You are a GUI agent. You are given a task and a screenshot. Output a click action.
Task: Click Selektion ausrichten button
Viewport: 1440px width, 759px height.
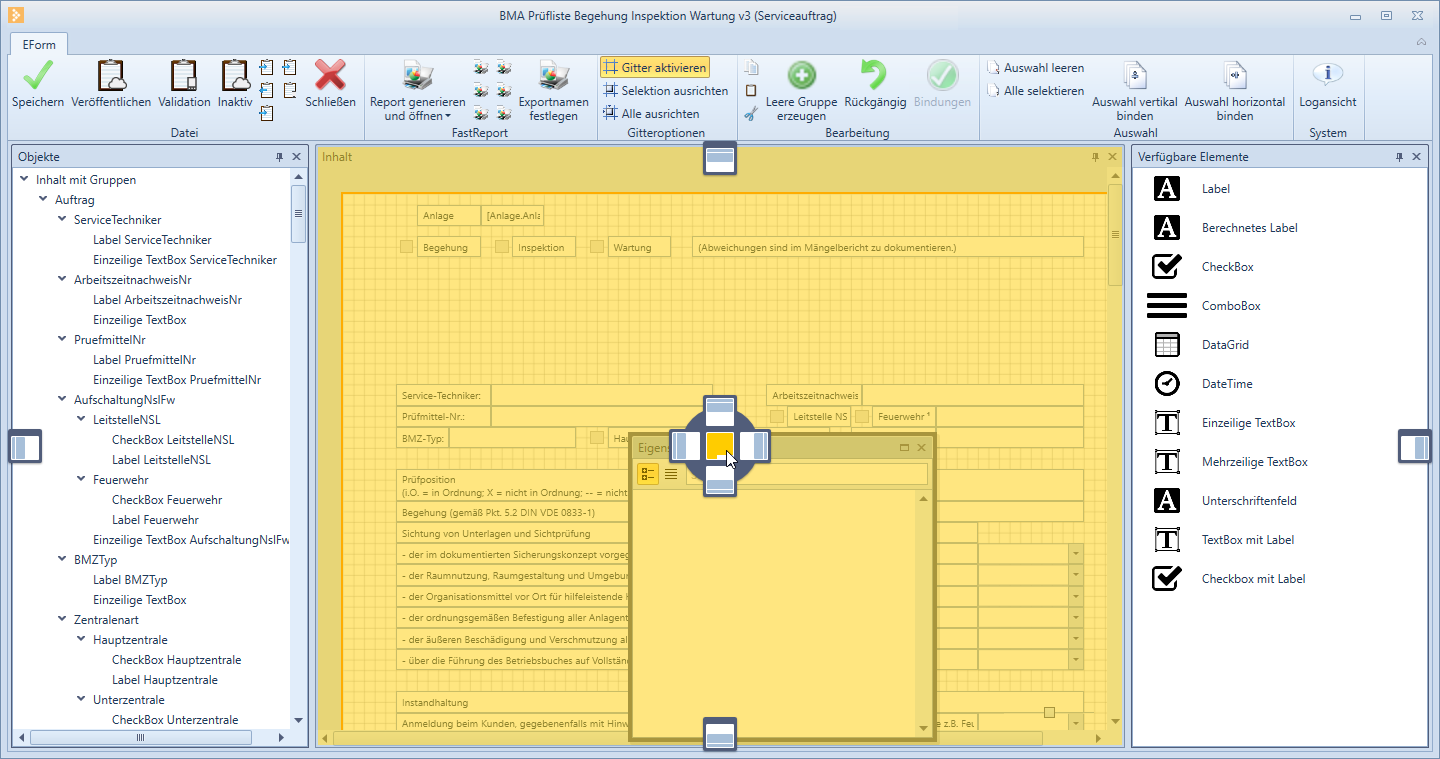(665, 91)
